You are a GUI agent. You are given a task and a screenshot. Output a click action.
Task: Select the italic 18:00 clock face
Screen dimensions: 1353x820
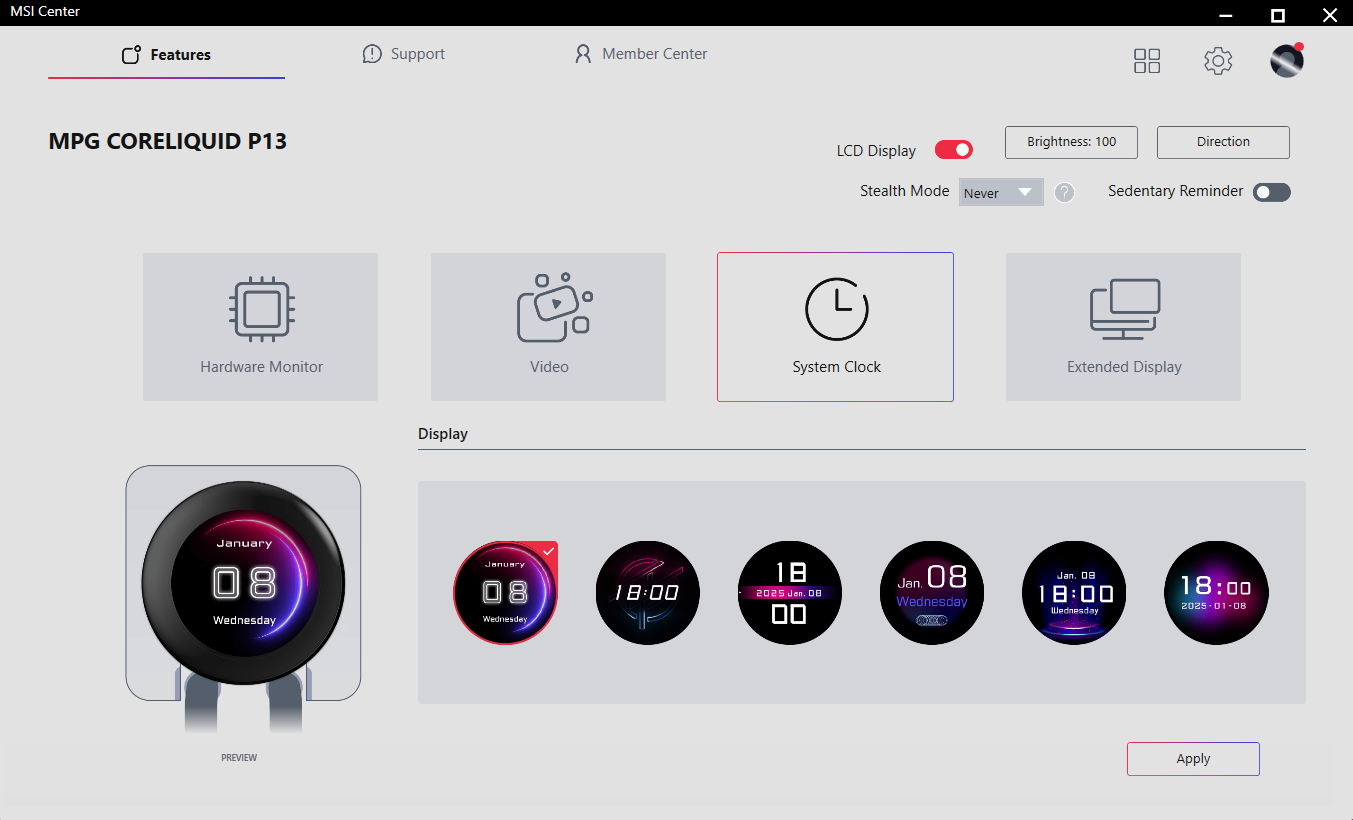pyautogui.click(x=648, y=593)
